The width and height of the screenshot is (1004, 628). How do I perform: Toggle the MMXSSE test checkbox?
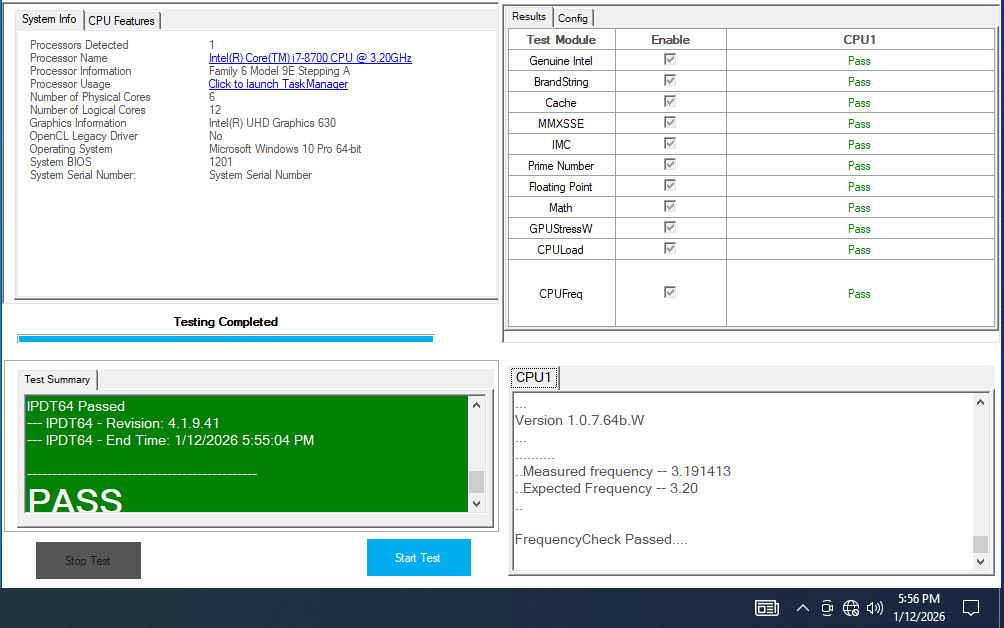670,122
